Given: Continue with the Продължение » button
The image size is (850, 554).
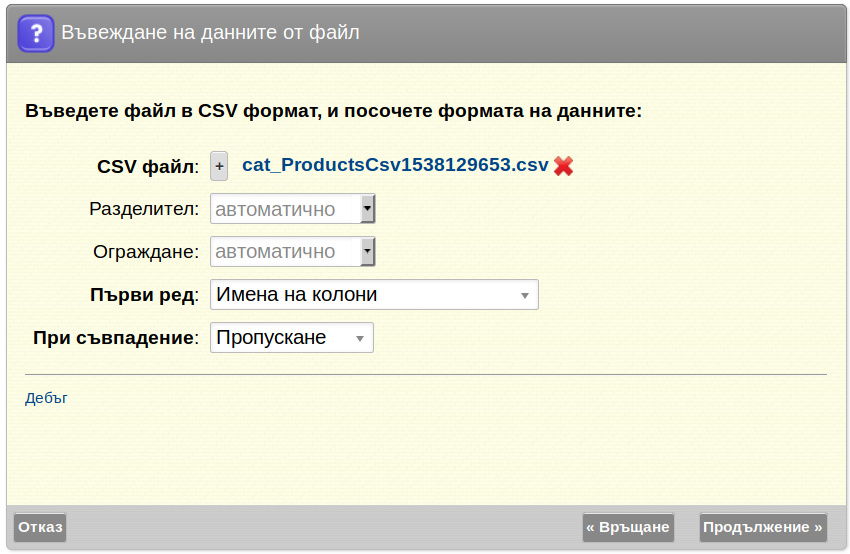Looking at the screenshot, I should click(763, 527).
